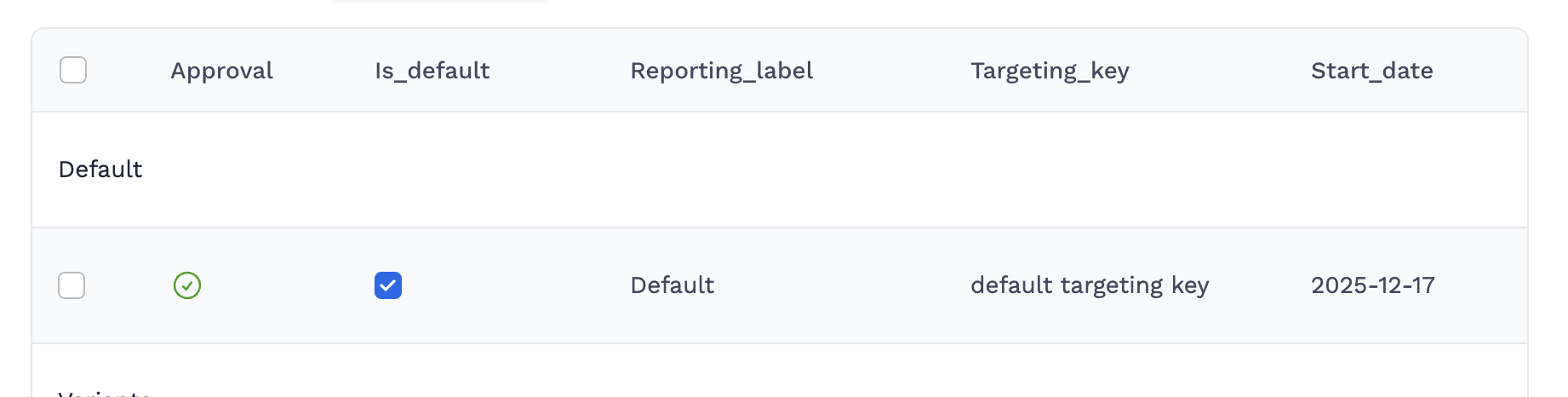Click the Targeting_key column header
This screenshot has height=397, width=1568.
click(x=1050, y=71)
